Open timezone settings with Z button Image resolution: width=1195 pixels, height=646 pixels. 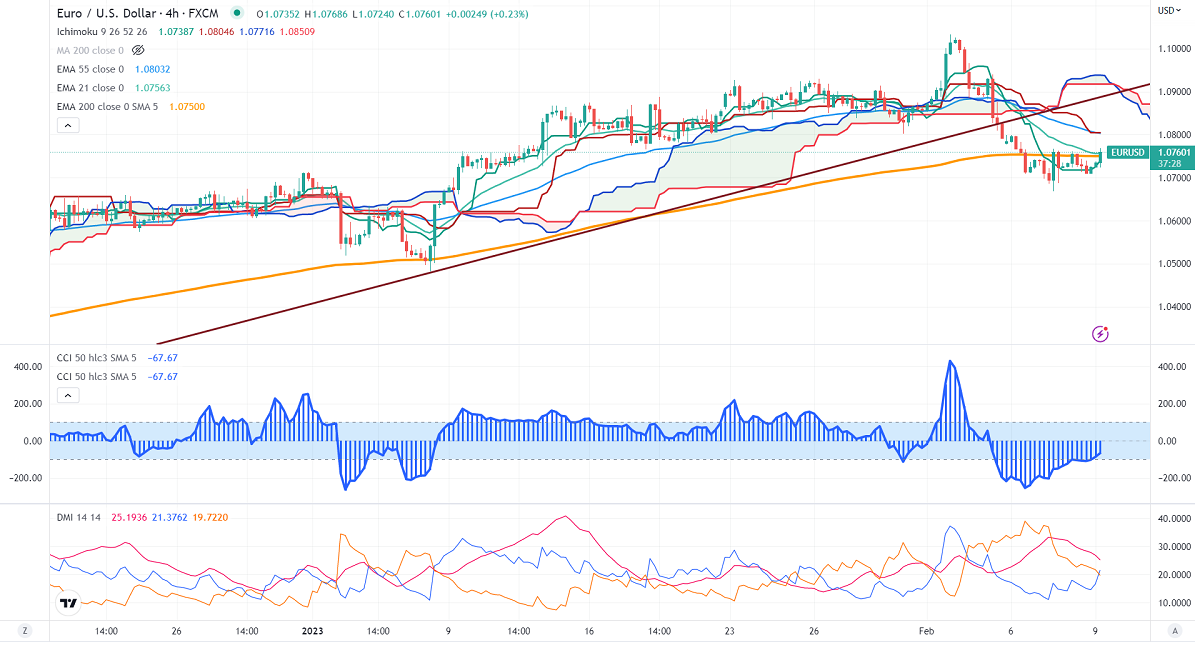[x=25, y=631]
